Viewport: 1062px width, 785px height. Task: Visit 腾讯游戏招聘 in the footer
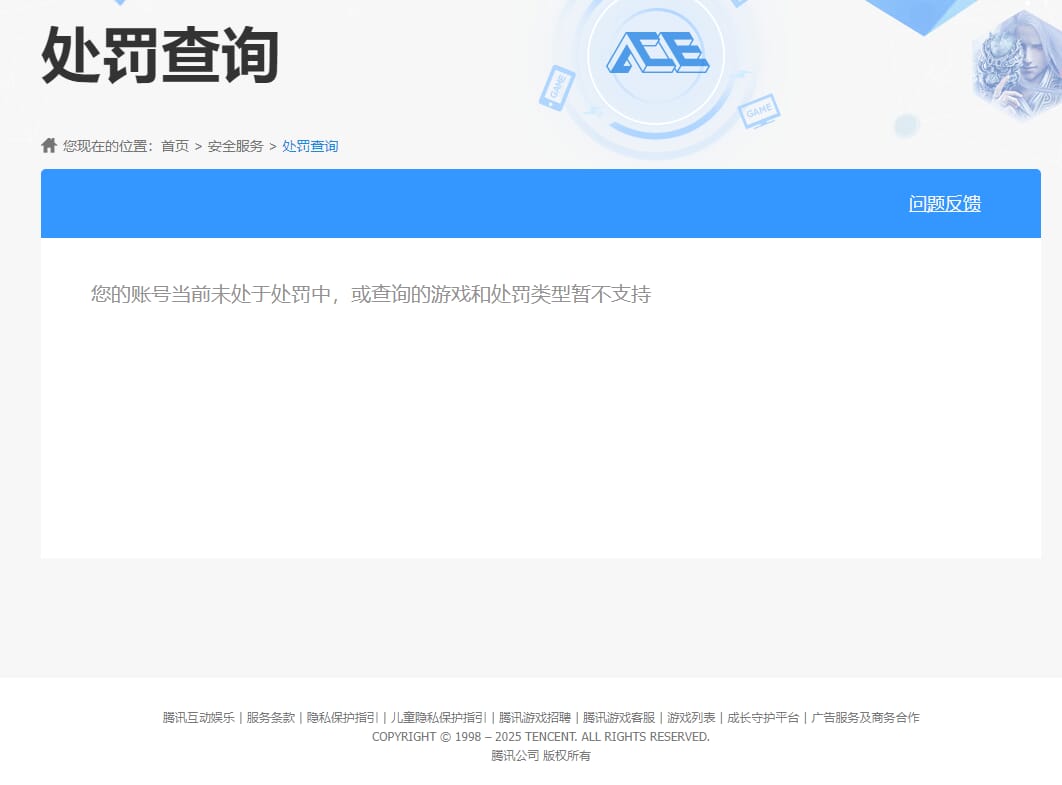(535, 718)
